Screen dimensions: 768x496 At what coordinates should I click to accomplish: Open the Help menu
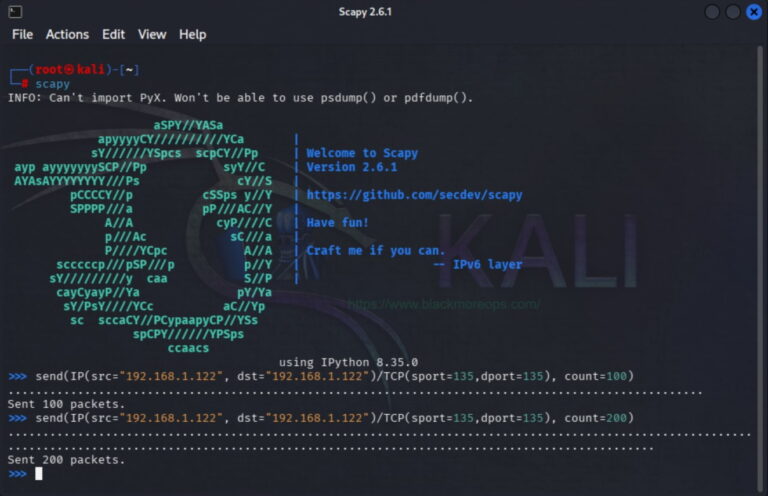click(192, 34)
